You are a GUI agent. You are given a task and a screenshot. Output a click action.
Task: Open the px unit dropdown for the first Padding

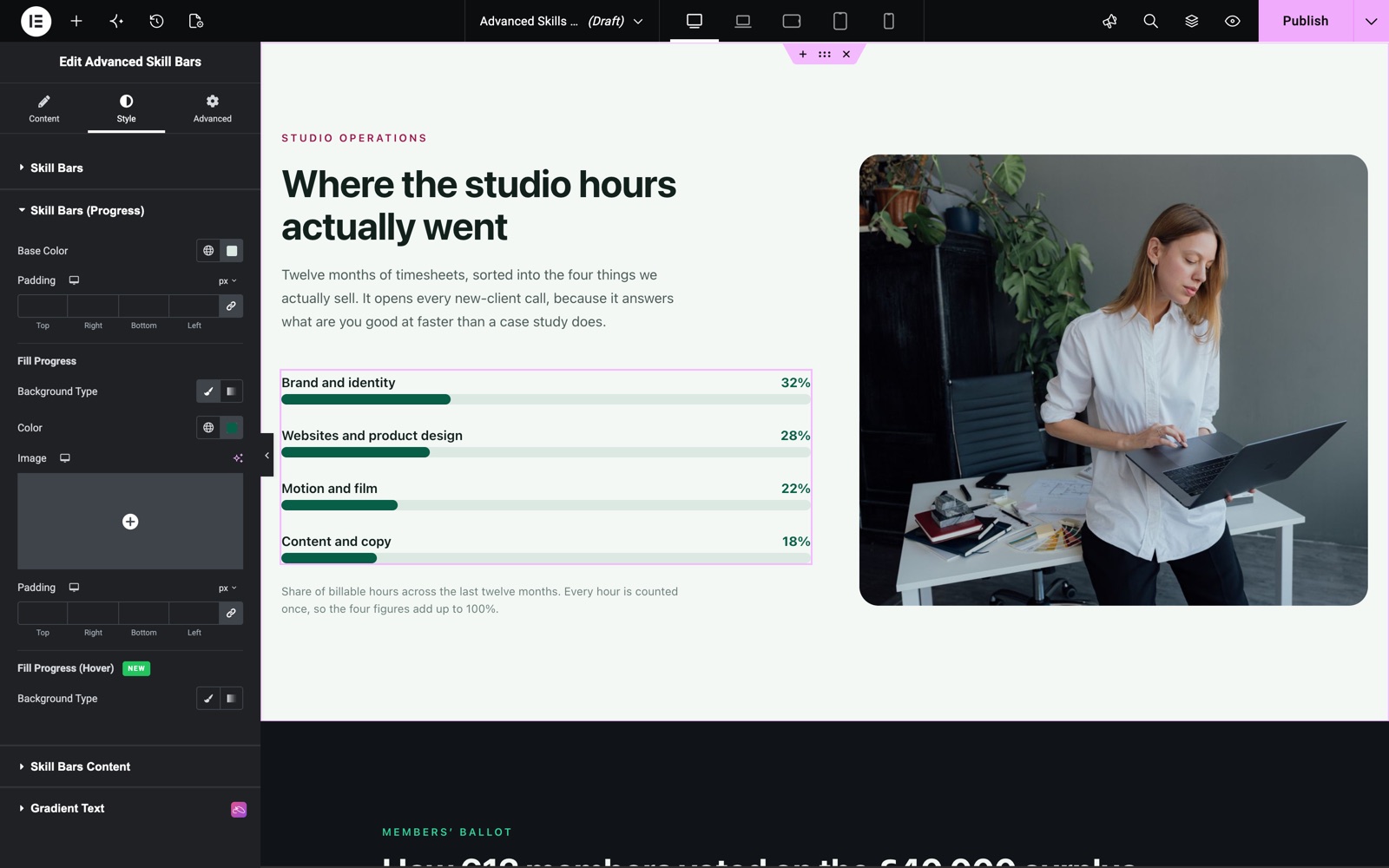pyautogui.click(x=227, y=281)
